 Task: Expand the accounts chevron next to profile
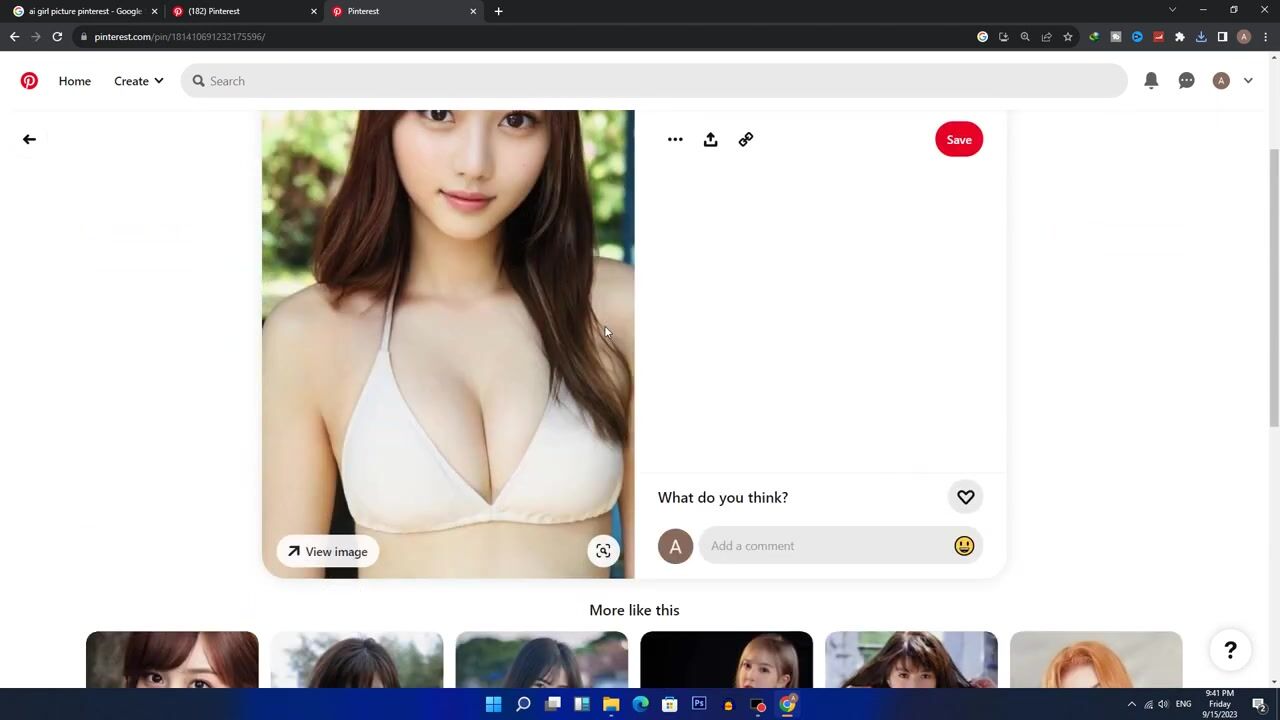click(x=1248, y=81)
